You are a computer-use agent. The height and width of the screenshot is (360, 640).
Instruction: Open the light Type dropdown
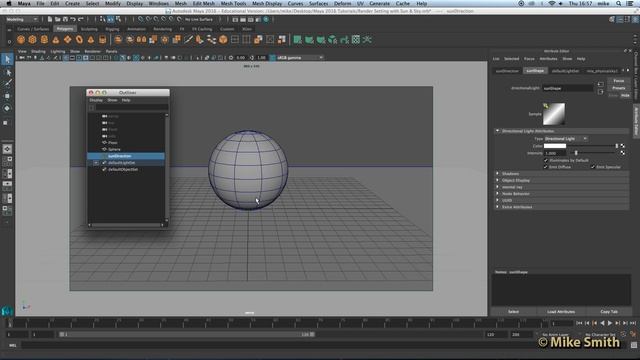(x=566, y=139)
